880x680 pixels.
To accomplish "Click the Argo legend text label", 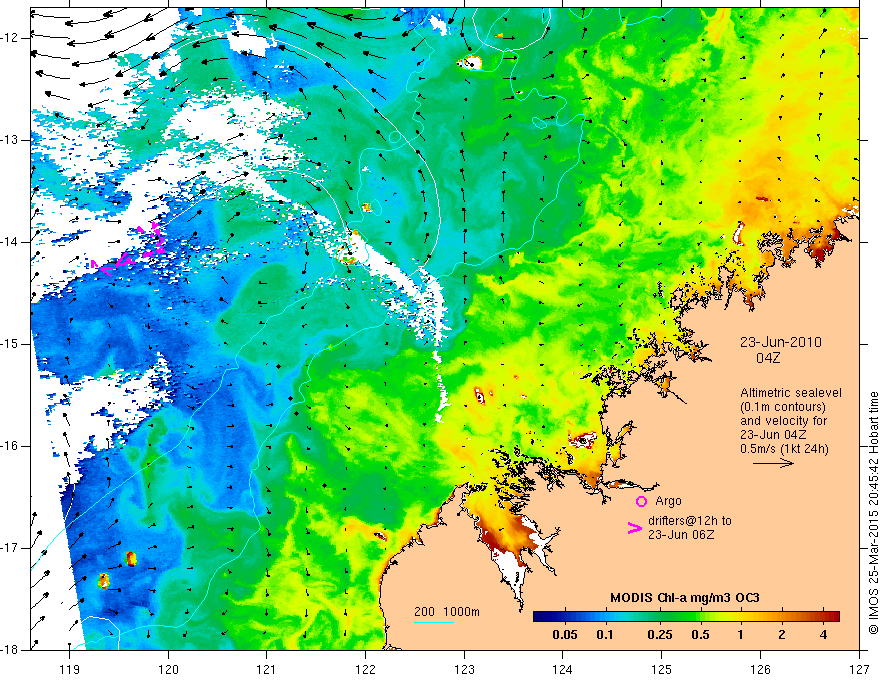I will (x=668, y=501).
